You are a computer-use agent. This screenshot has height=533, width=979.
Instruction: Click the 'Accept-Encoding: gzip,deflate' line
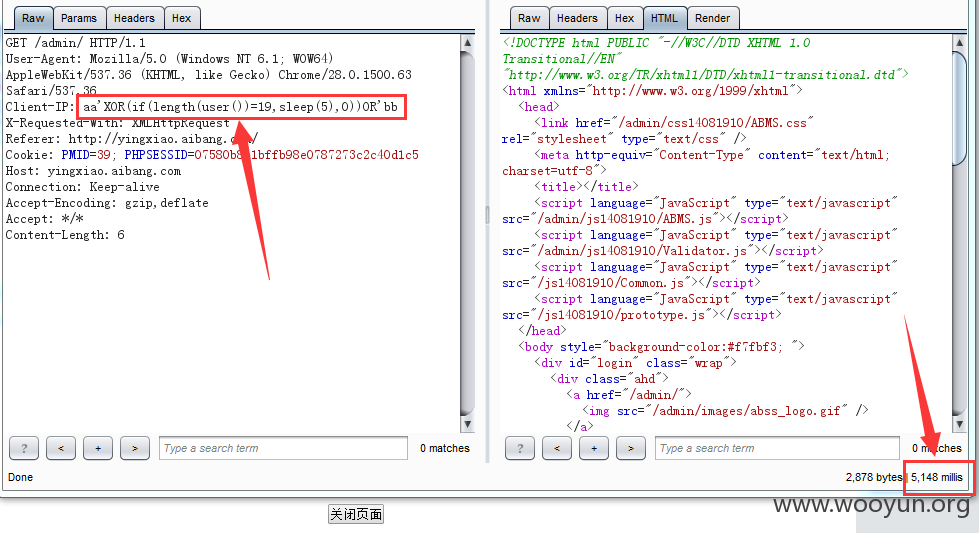(x=107, y=203)
